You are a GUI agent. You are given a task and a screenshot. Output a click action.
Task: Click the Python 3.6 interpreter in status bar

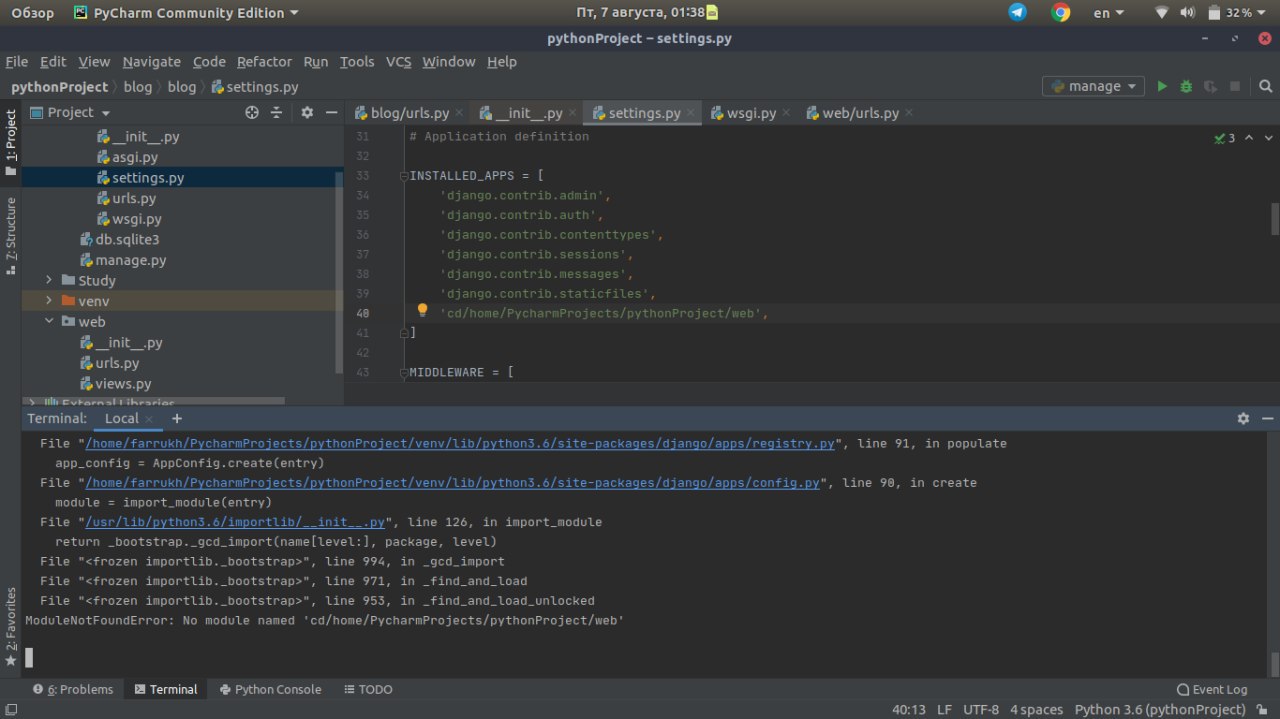pos(1160,709)
